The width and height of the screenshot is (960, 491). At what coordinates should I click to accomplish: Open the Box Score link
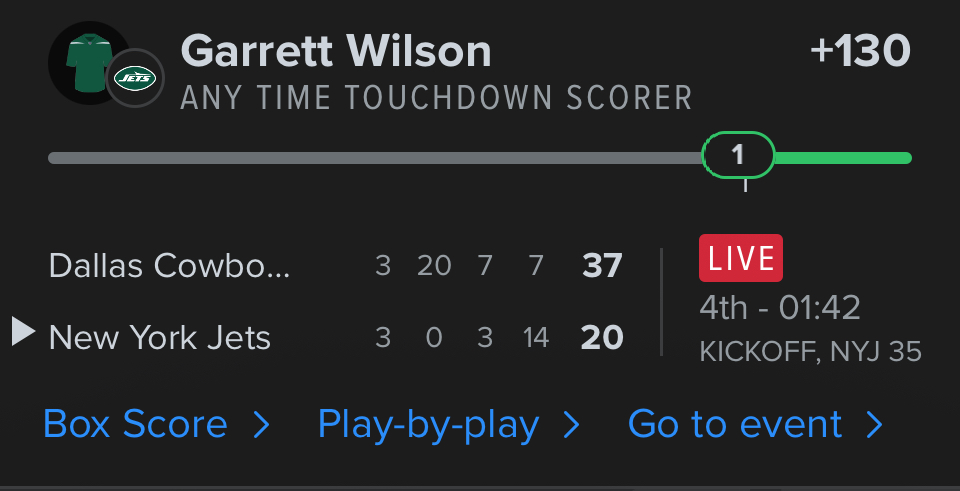tap(135, 425)
